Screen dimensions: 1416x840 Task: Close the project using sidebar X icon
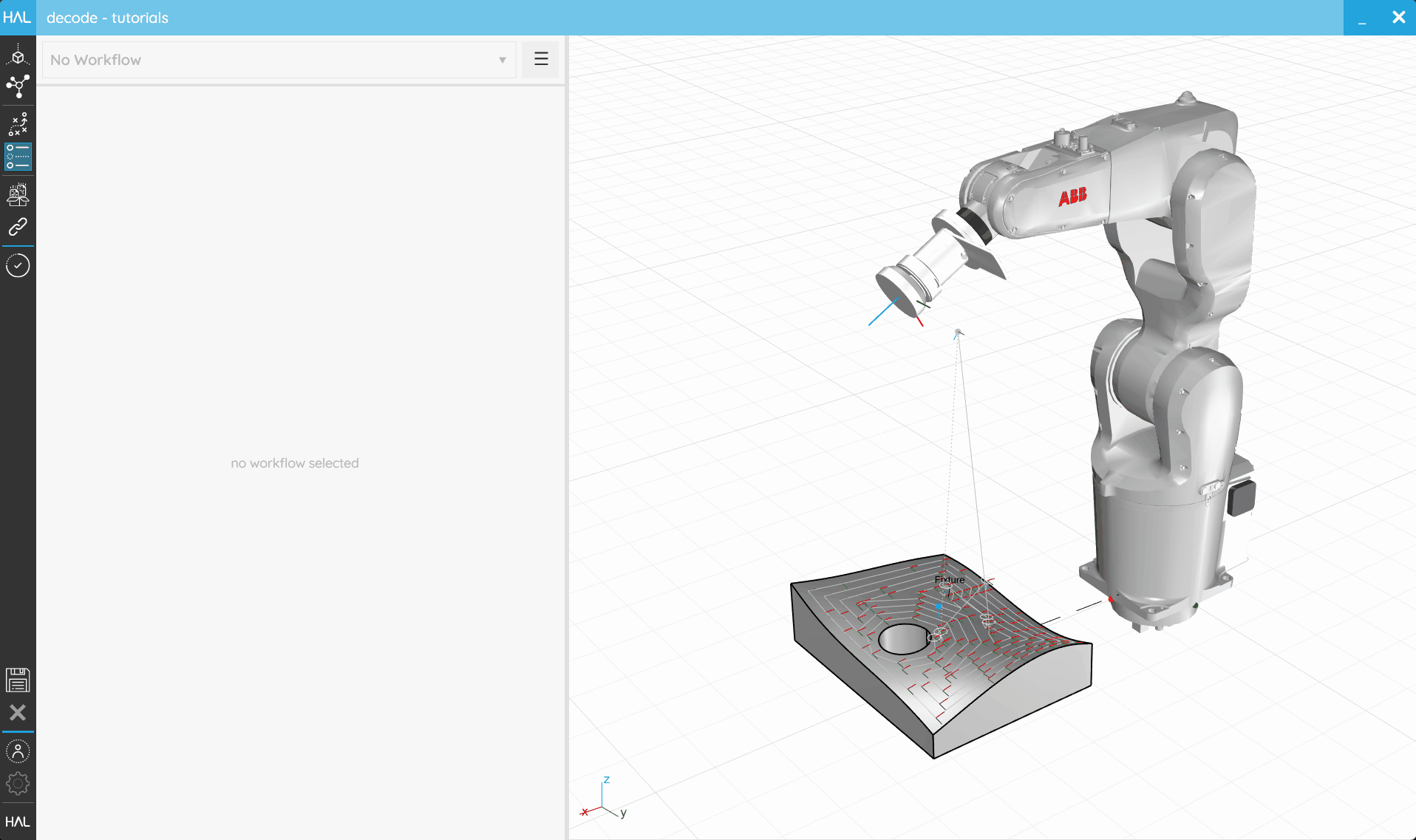(x=18, y=712)
